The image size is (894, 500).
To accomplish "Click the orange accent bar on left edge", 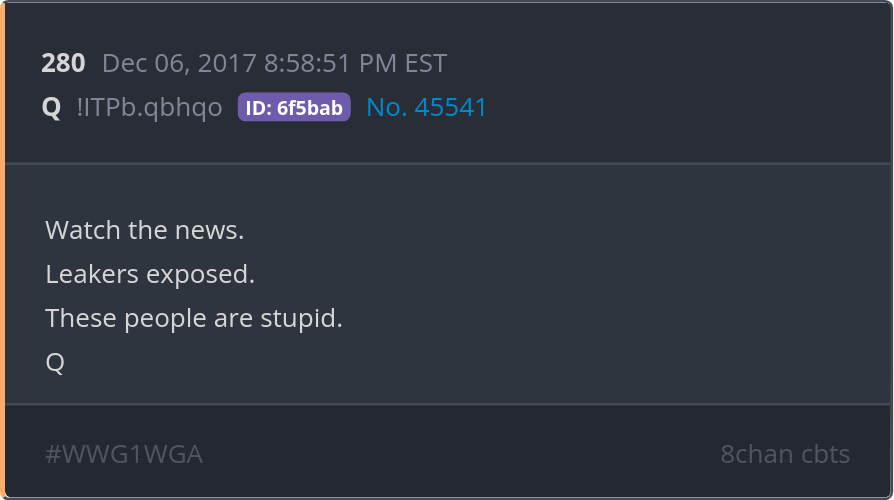I will click(2, 250).
